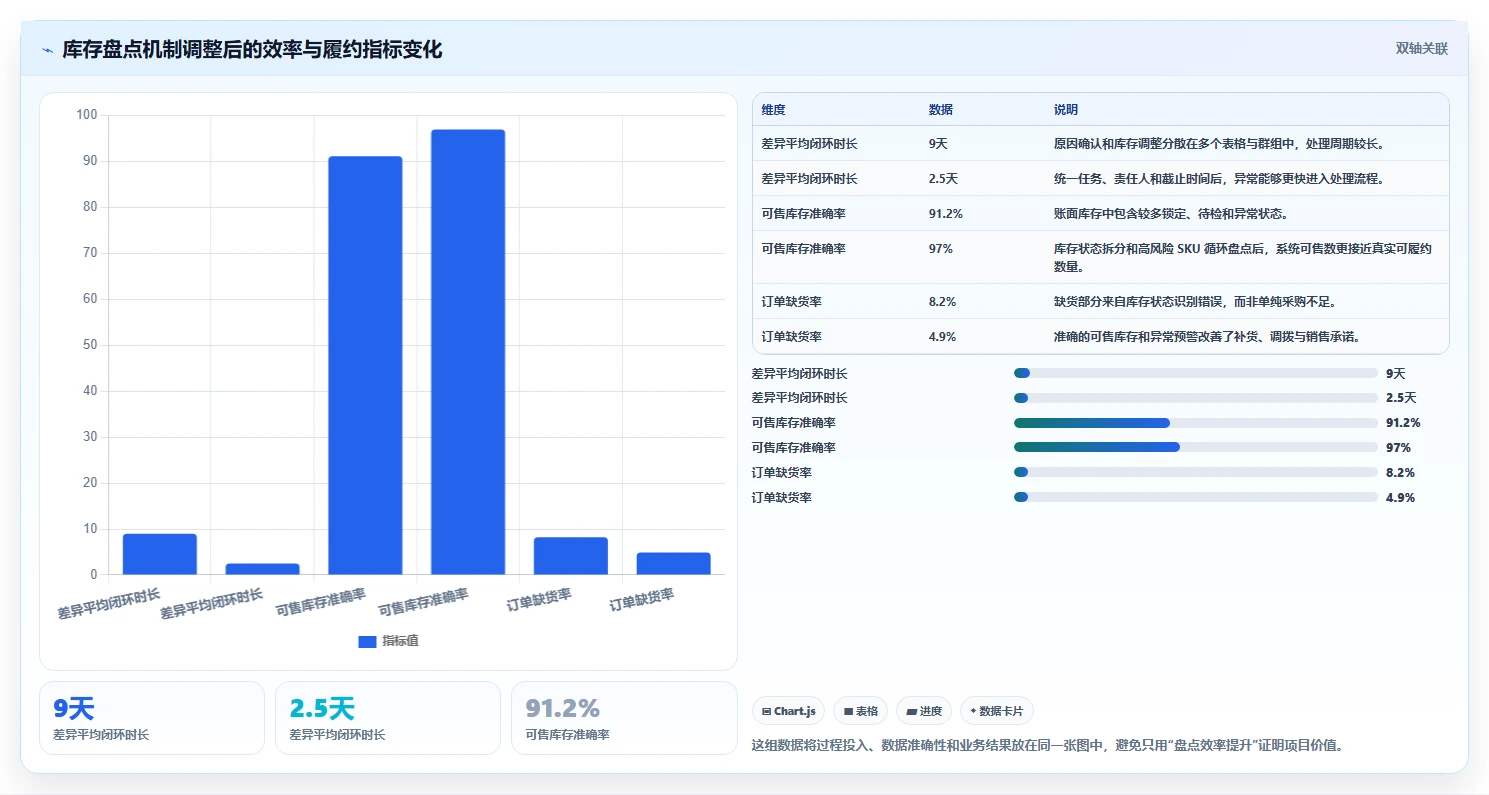Click the icon on the 表格 chip
This screenshot has width=1489, height=795.
coord(848,712)
